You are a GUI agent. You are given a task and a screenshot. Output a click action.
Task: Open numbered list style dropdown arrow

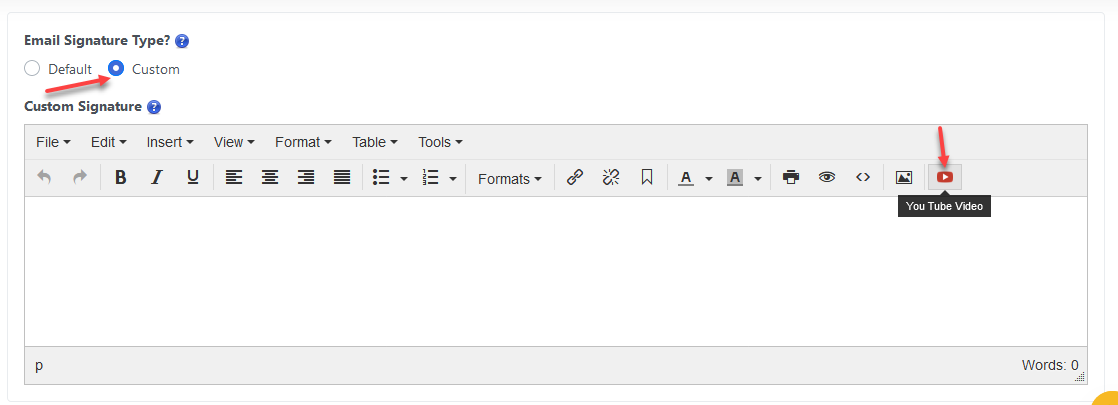coord(453,179)
